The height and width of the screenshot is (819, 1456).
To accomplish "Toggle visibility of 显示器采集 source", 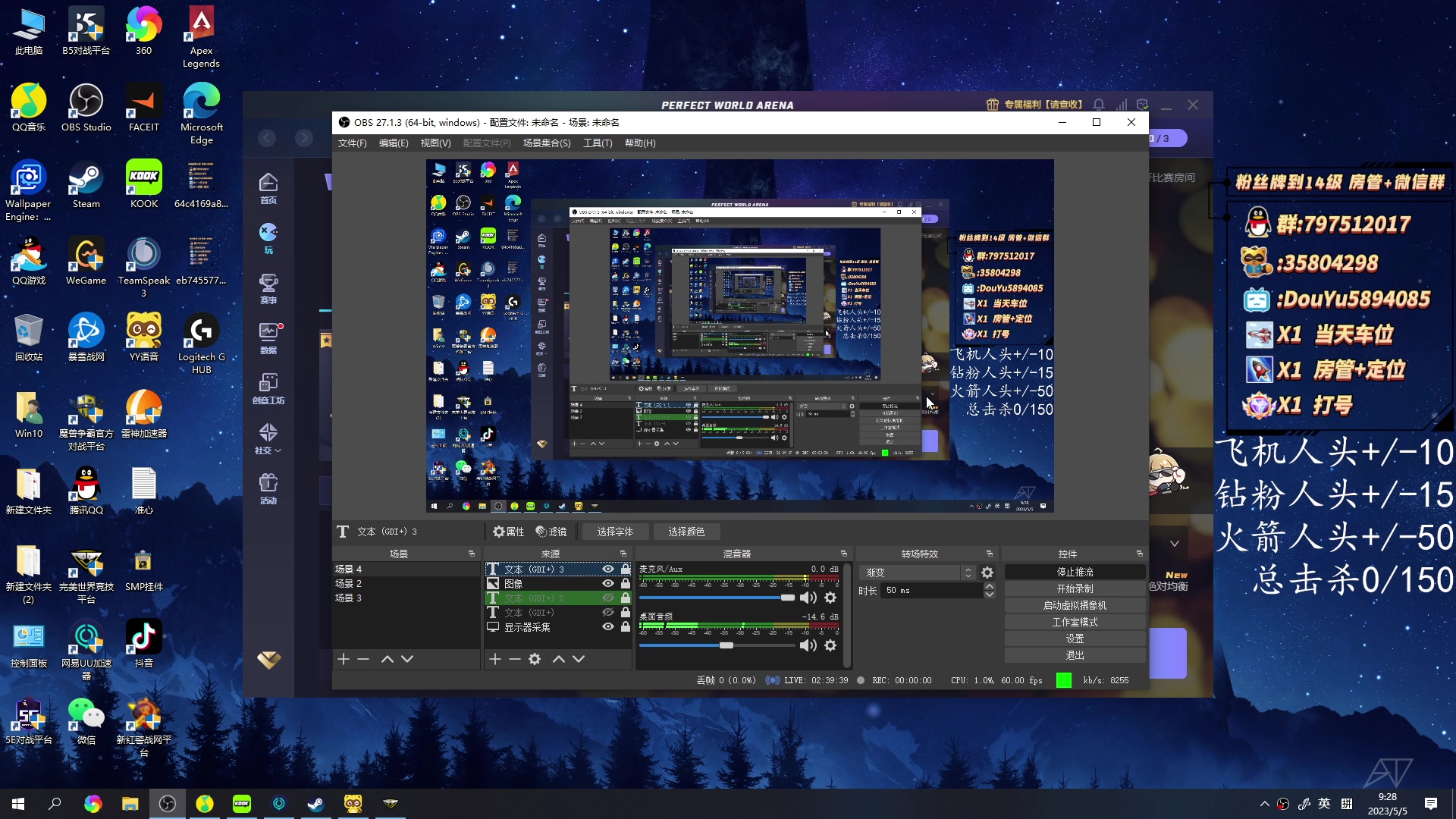I will [x=608, y=626].
